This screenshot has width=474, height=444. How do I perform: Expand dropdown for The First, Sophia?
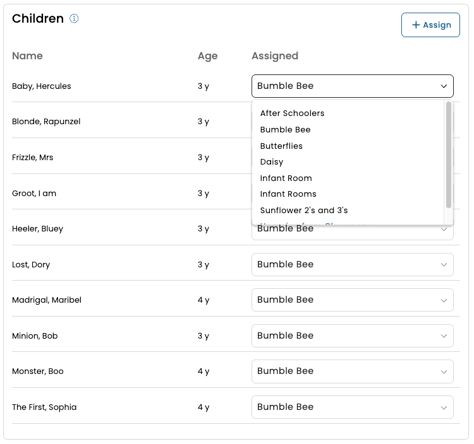click(352, 407)
